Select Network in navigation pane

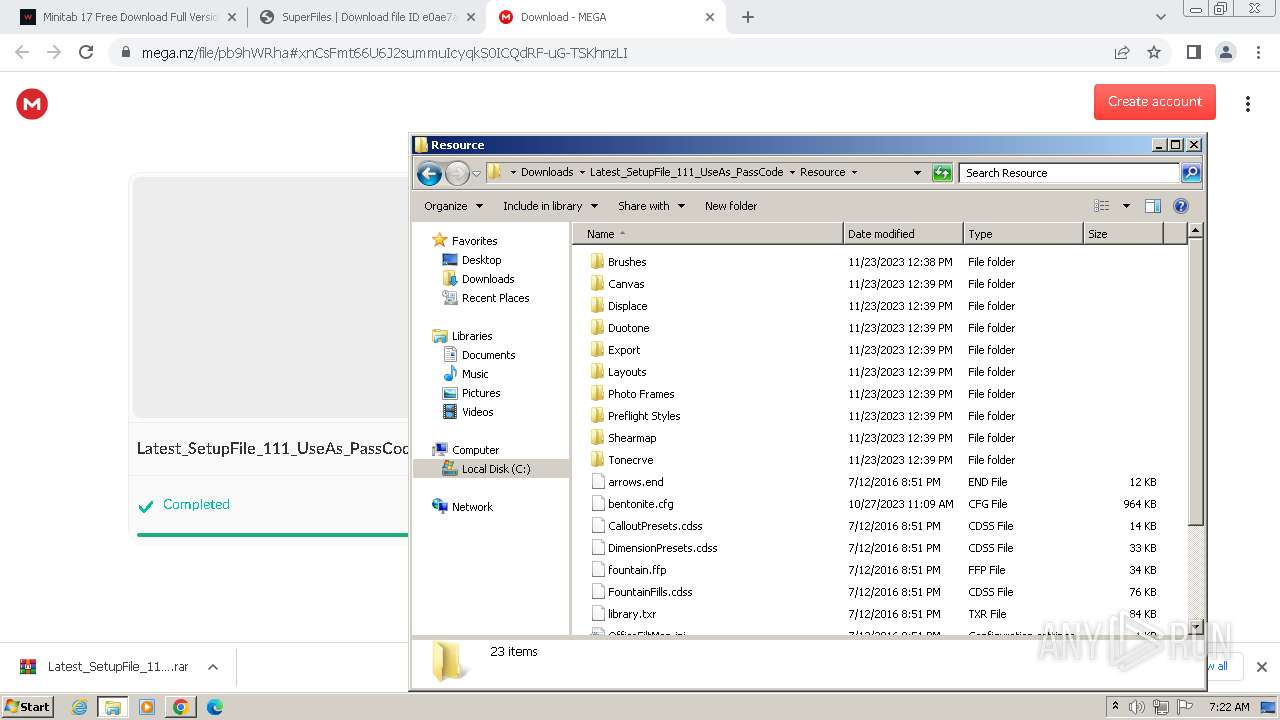tap(472, 507)
